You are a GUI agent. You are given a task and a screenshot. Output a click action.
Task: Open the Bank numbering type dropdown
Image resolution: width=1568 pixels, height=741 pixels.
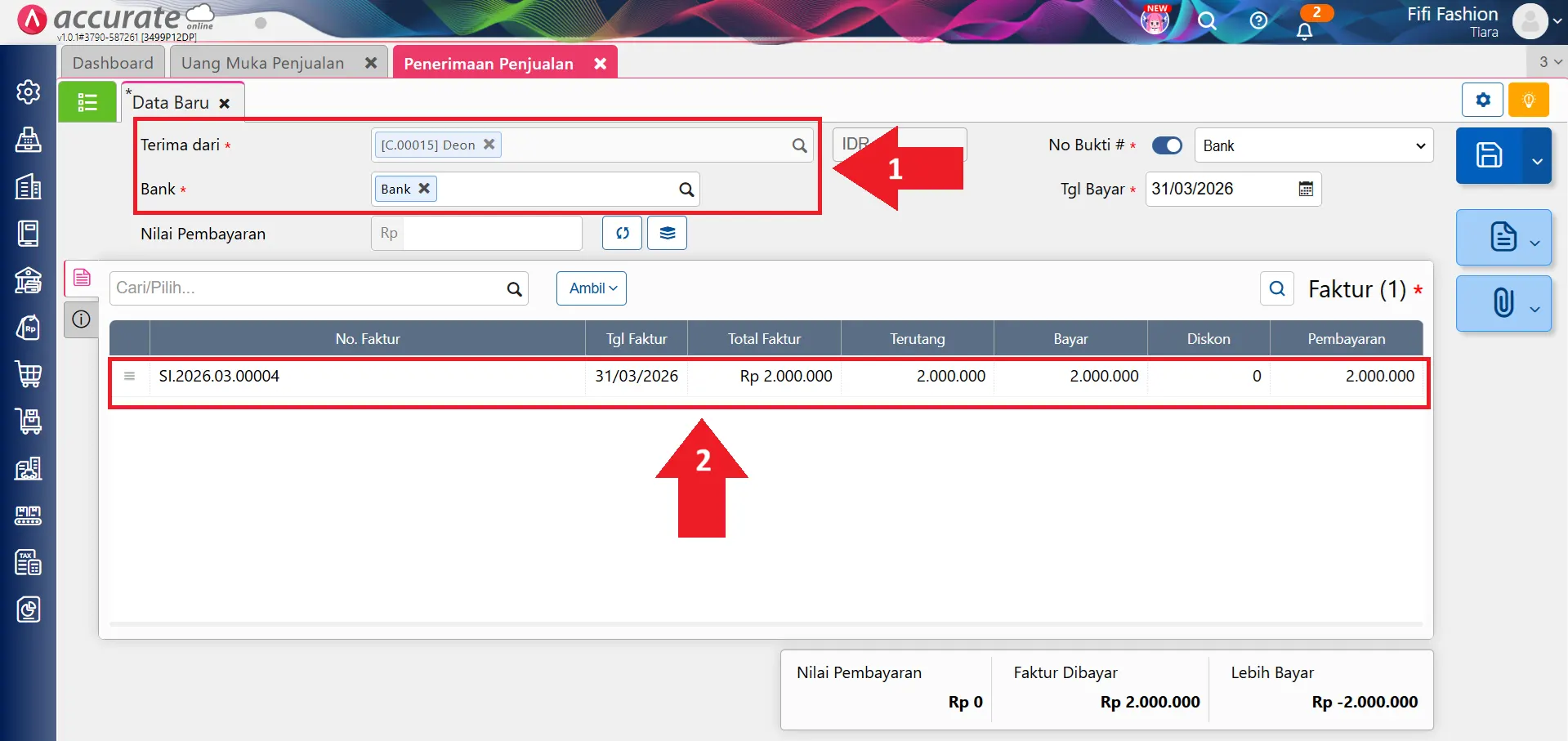1313,145
